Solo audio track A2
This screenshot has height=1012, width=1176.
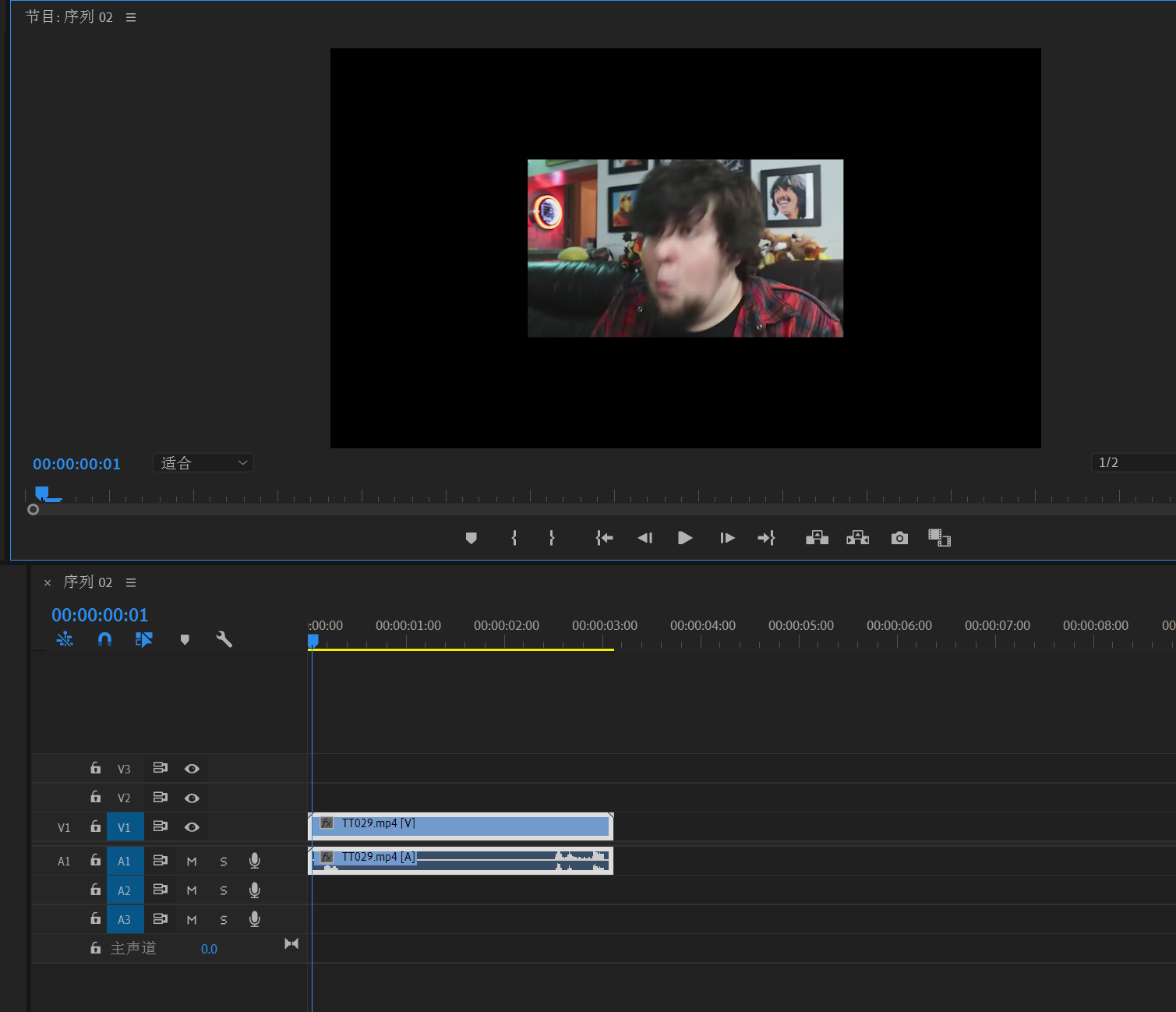click(224, 890)
